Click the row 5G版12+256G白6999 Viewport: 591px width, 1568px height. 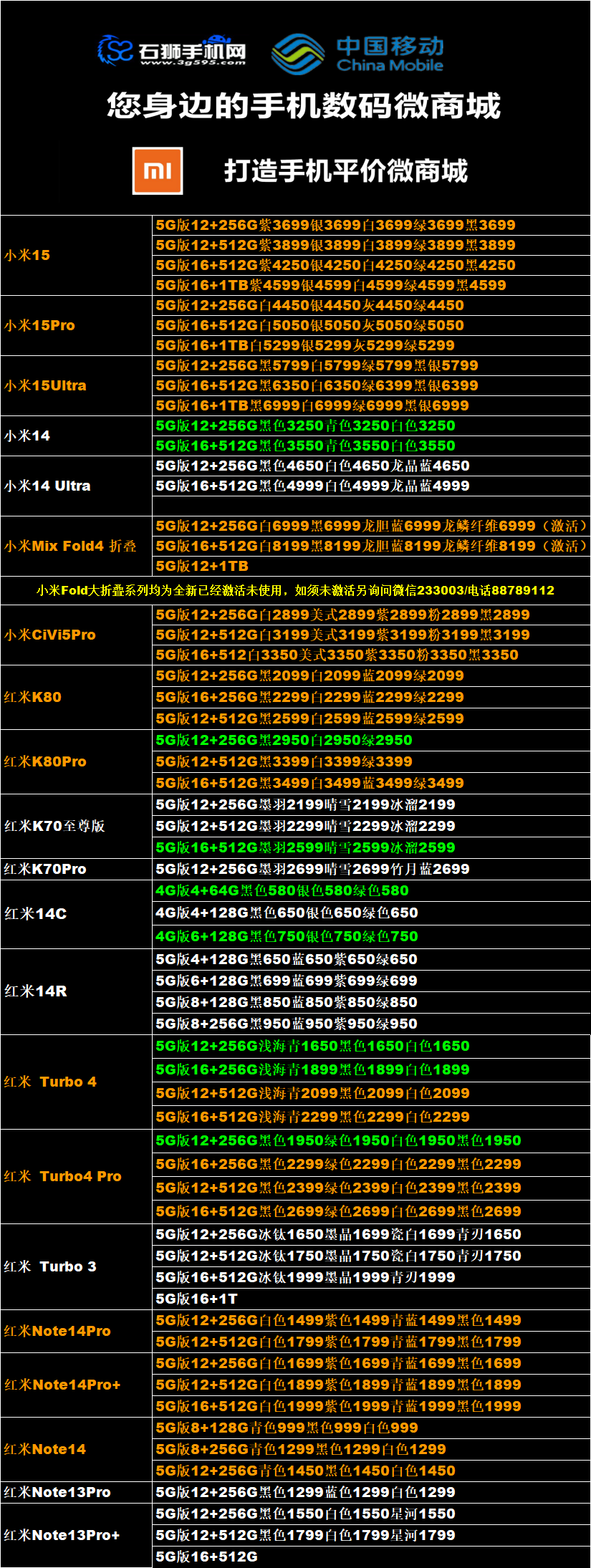[x=372, y=526]
